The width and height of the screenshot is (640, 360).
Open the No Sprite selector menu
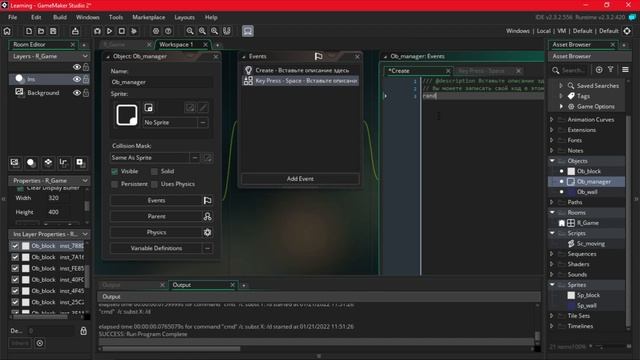[x=203, y=122]
